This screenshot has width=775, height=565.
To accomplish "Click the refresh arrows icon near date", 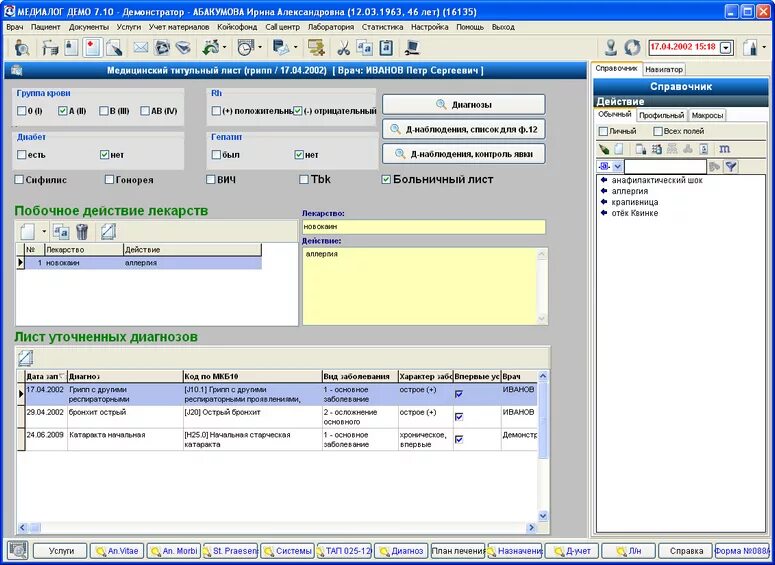I will coord(632,47).
